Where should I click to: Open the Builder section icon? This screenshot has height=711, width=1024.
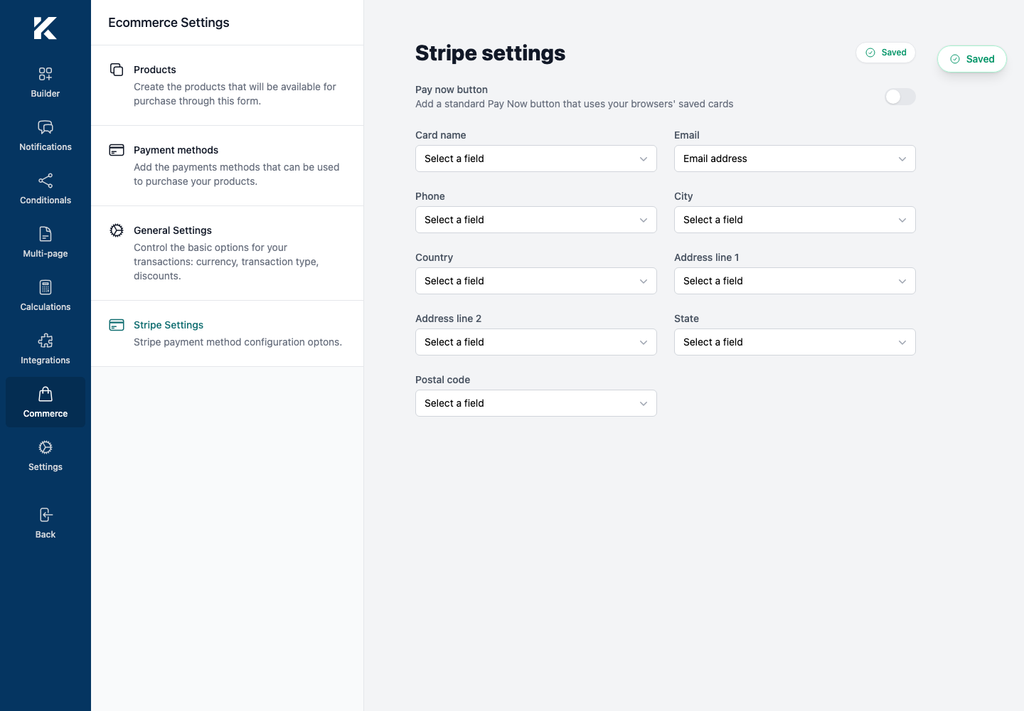pyautogui.click(x=45, y=74)
